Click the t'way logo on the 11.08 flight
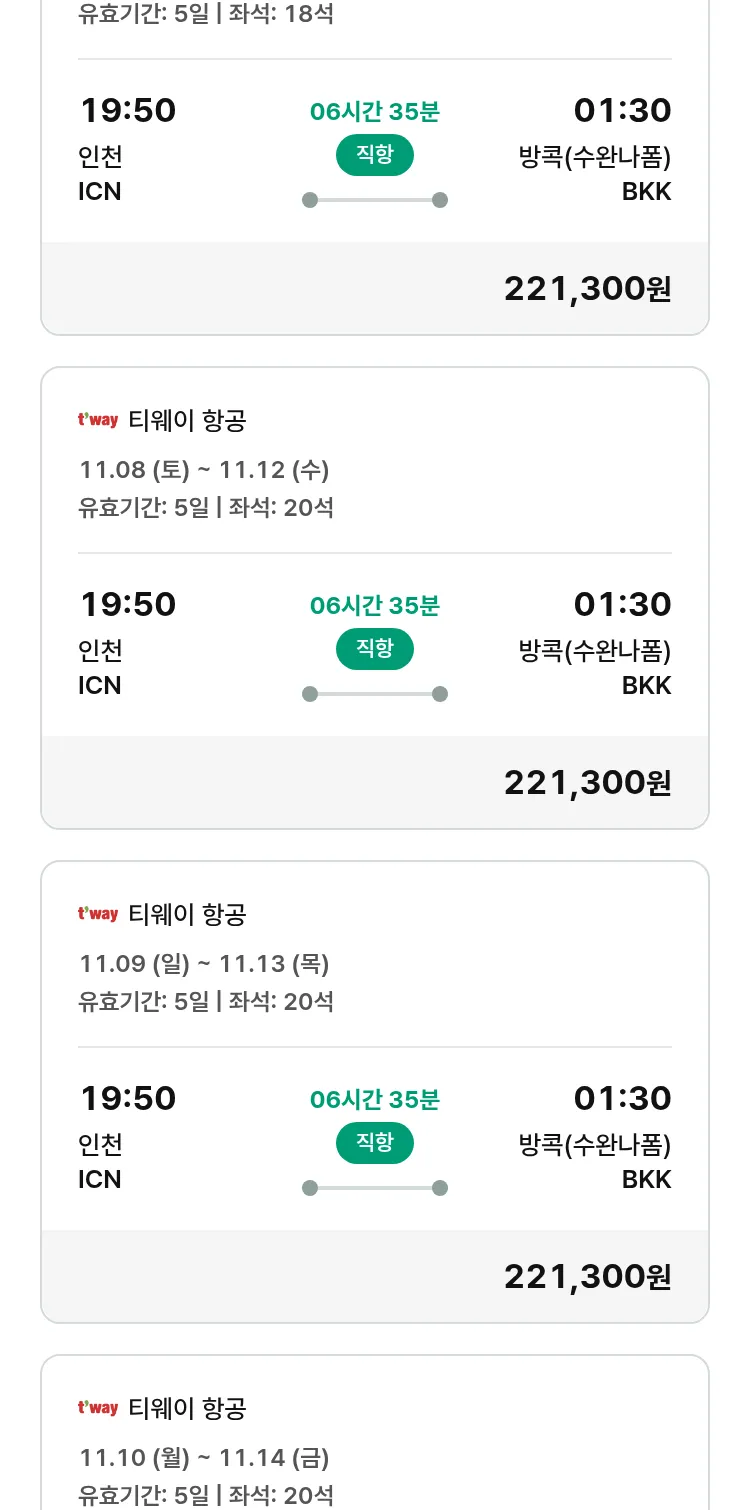The image size is (750, 1510). pyautogui.click(x=98, y=420)
